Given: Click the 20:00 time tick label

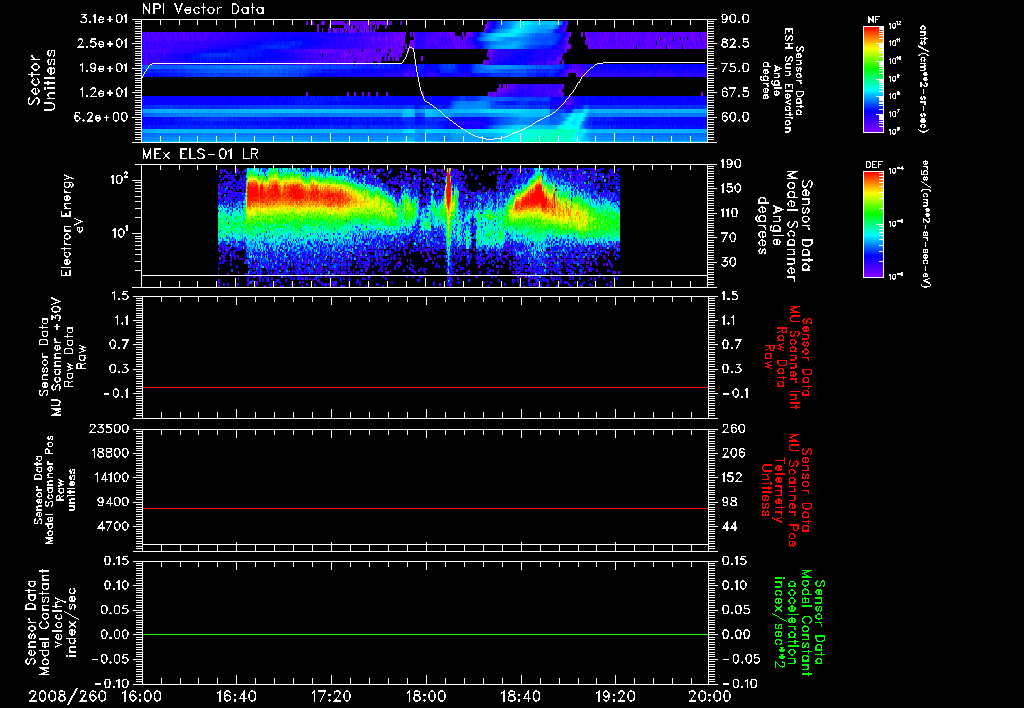Looking at the screenshot, I should coord(710,696).
